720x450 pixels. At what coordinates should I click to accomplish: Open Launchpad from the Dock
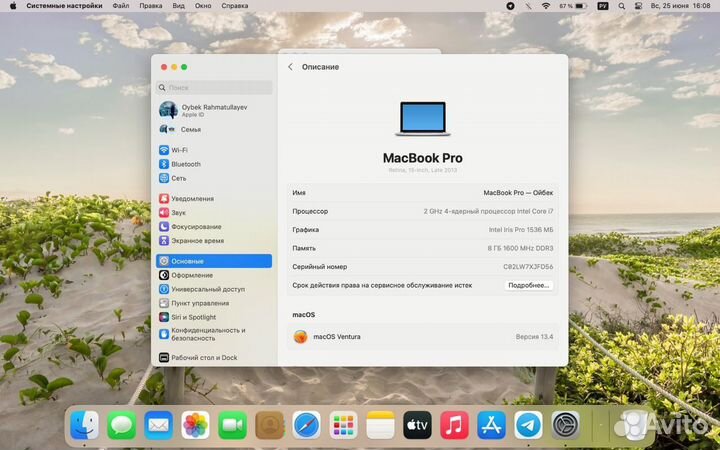tap(343, 425)
